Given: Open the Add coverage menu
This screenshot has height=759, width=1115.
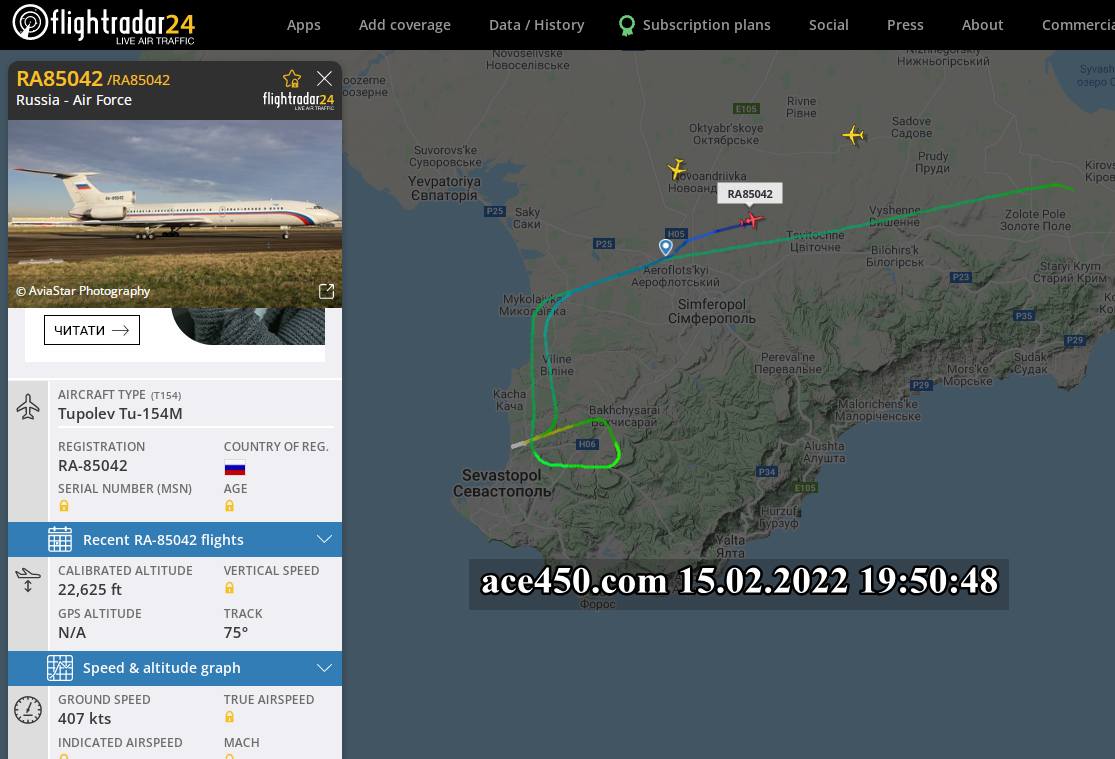Looking at the screenshot, I should coord(404,25).
